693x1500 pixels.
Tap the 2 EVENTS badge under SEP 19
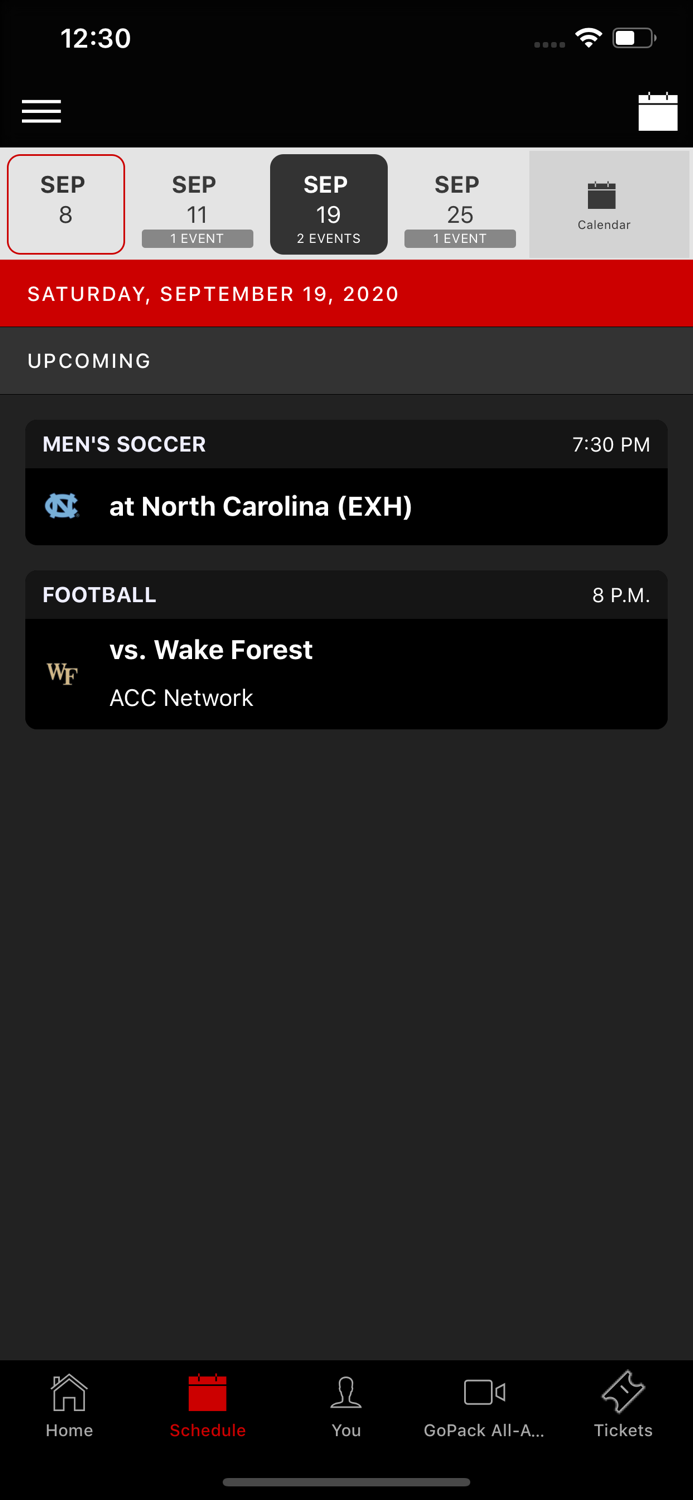click(x=328, y=238)
